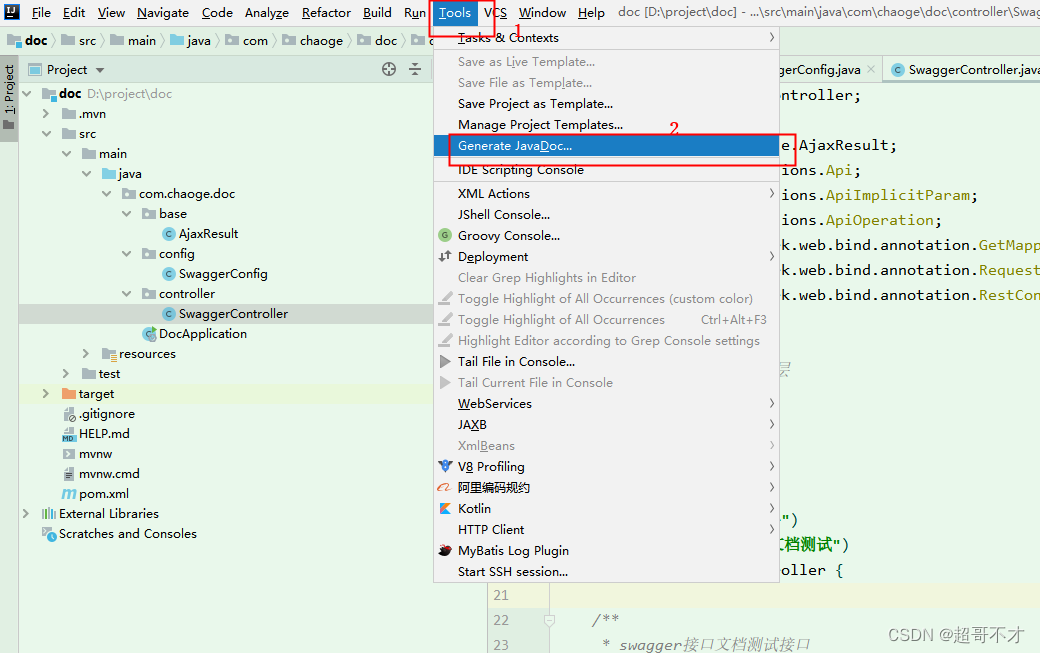The image size is (1040, 653).
Task: Expand External Libraries node
Action: pos(26,514)
